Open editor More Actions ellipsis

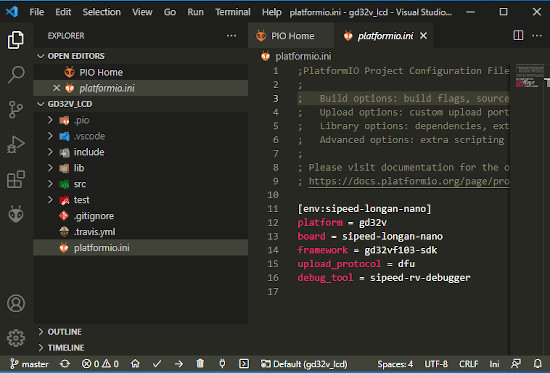point(537,35)
